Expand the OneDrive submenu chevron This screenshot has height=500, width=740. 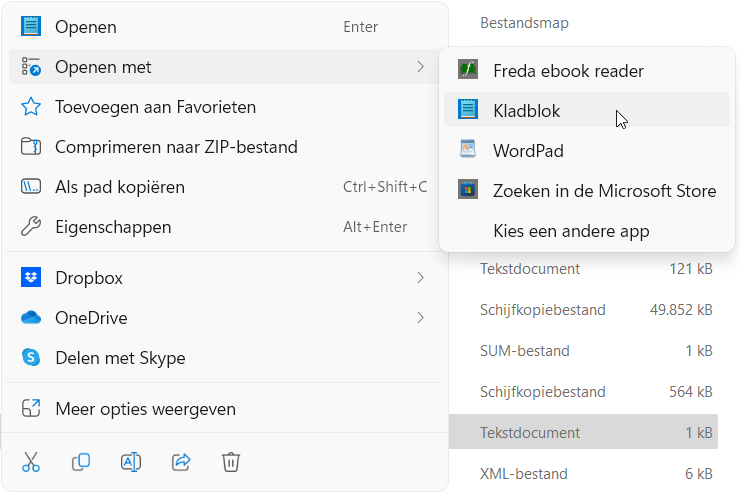[x=420, y=318]
